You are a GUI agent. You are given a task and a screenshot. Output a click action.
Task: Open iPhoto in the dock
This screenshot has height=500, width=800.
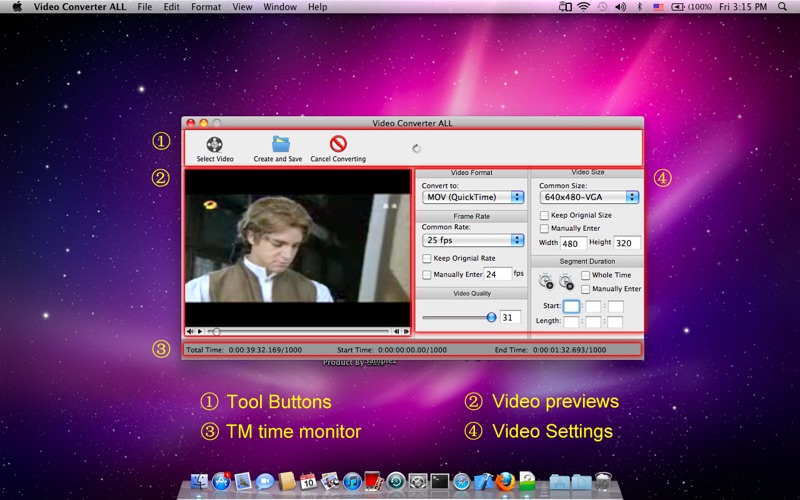(x=330, y=481)
